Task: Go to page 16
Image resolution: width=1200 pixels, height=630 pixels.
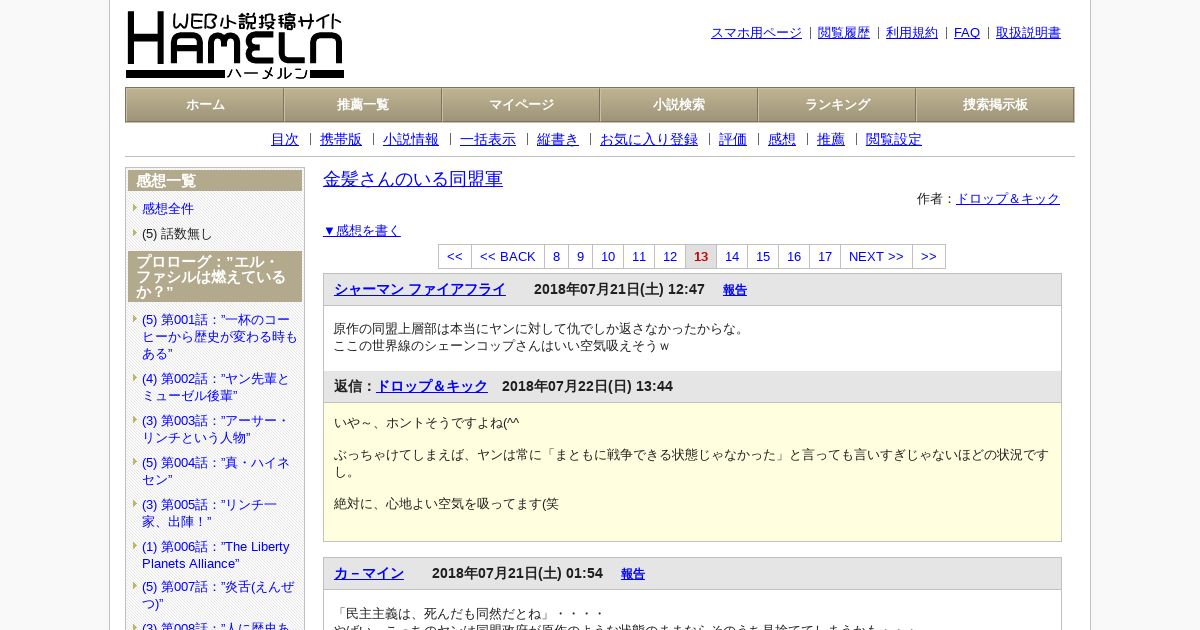Action: (794, 257)
